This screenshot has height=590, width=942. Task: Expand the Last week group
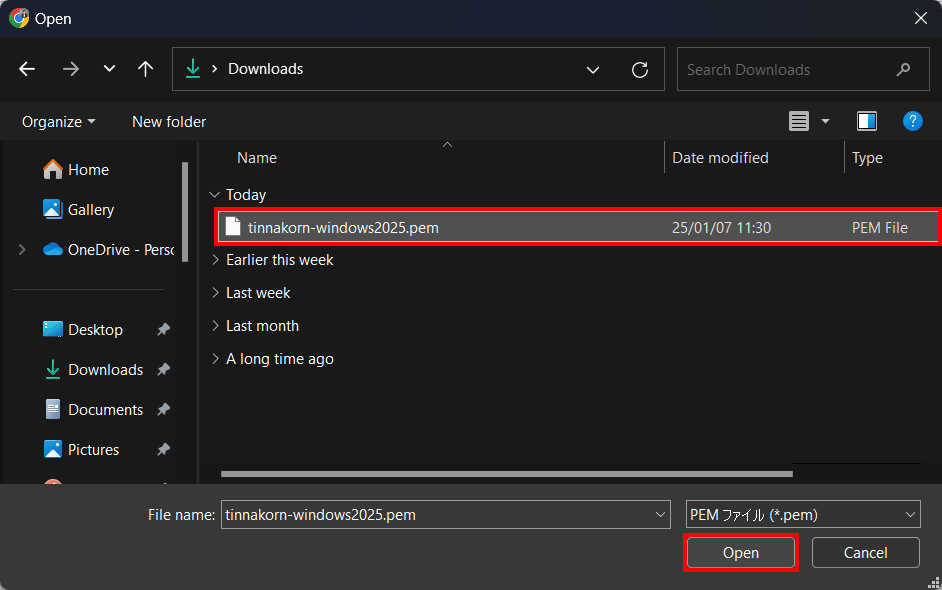pos(215,293)
